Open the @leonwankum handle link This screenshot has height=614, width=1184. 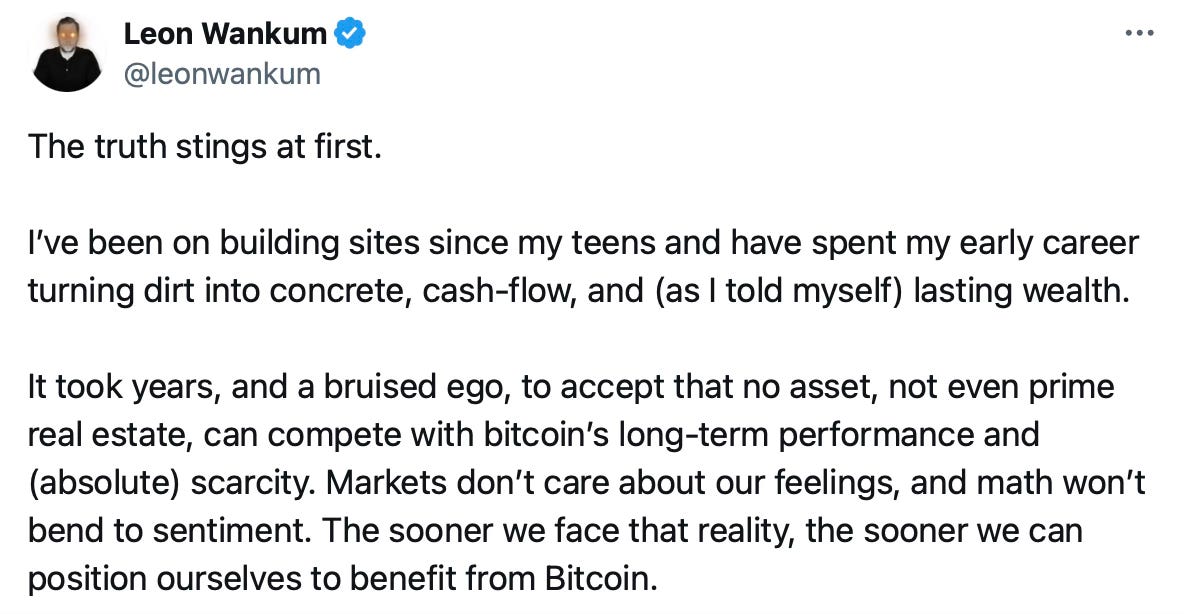pyautogui.click(x=221, y=74)
